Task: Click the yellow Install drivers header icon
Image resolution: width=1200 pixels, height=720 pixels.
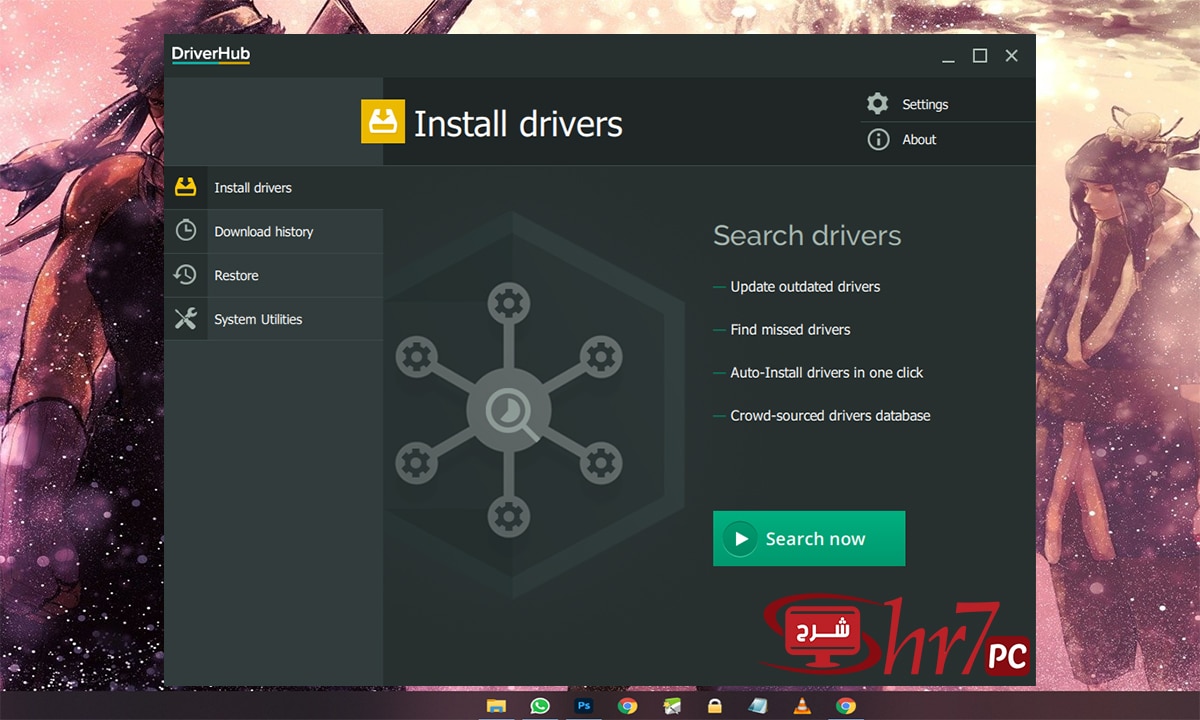Action: 382,122
